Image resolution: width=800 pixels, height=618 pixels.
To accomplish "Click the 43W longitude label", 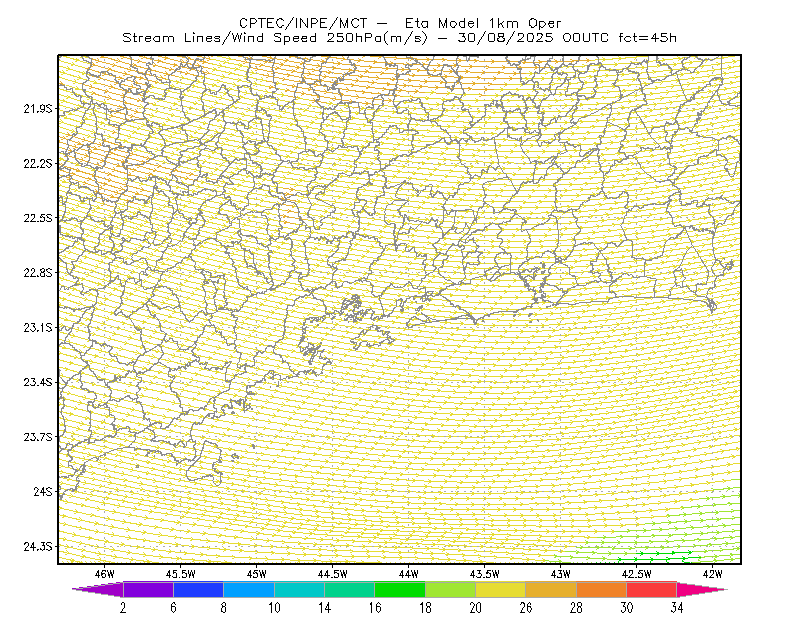I will point(561,574).
